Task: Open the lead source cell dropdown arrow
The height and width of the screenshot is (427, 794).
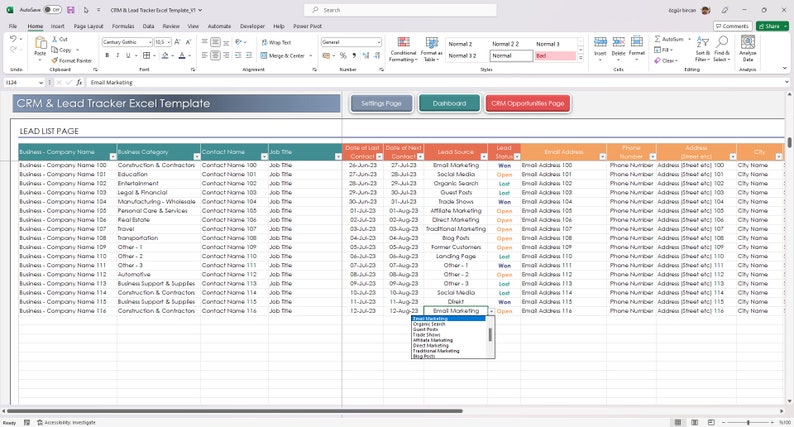Action: 491,312
